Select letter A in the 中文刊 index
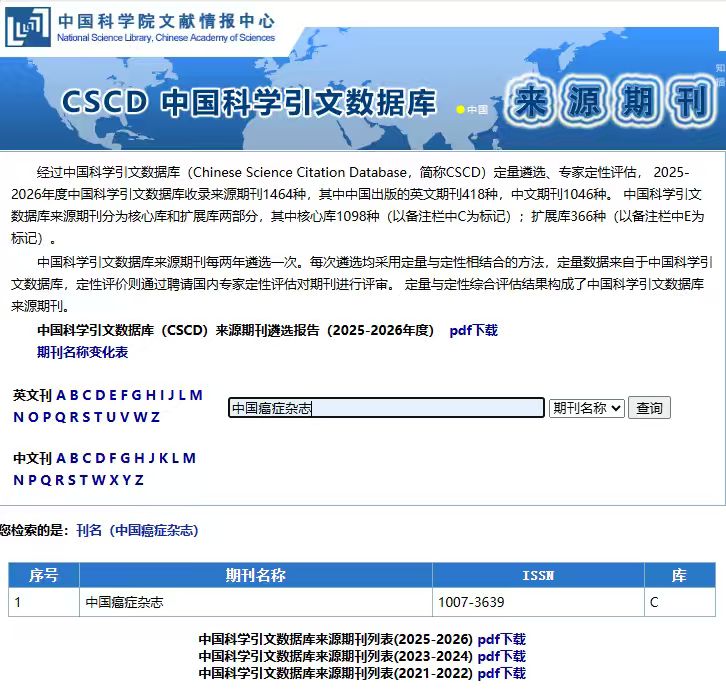The image size is (726, 690). click(61, 458)
